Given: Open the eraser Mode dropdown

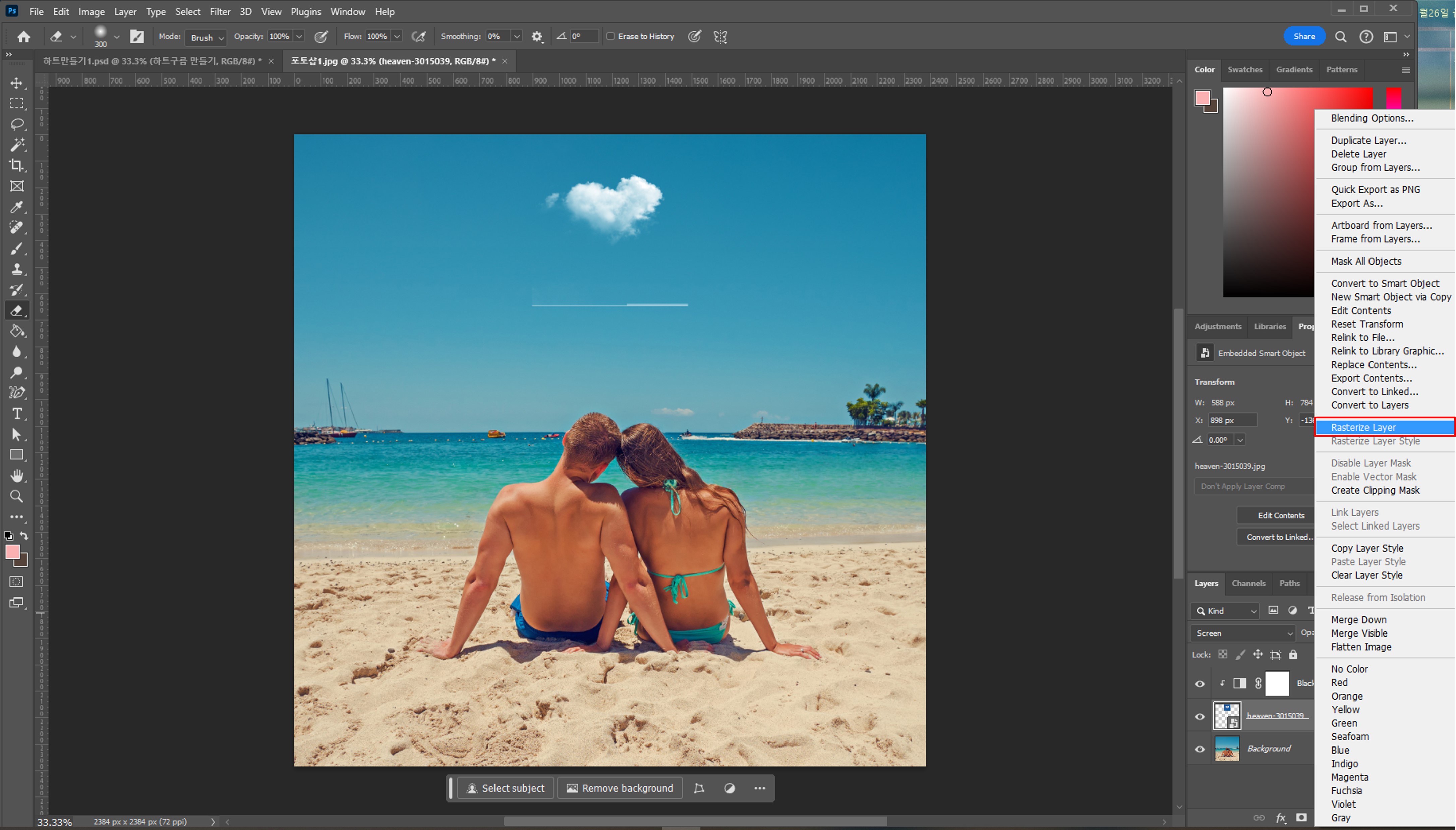Looking at the screenshot, I should point(206,37).
